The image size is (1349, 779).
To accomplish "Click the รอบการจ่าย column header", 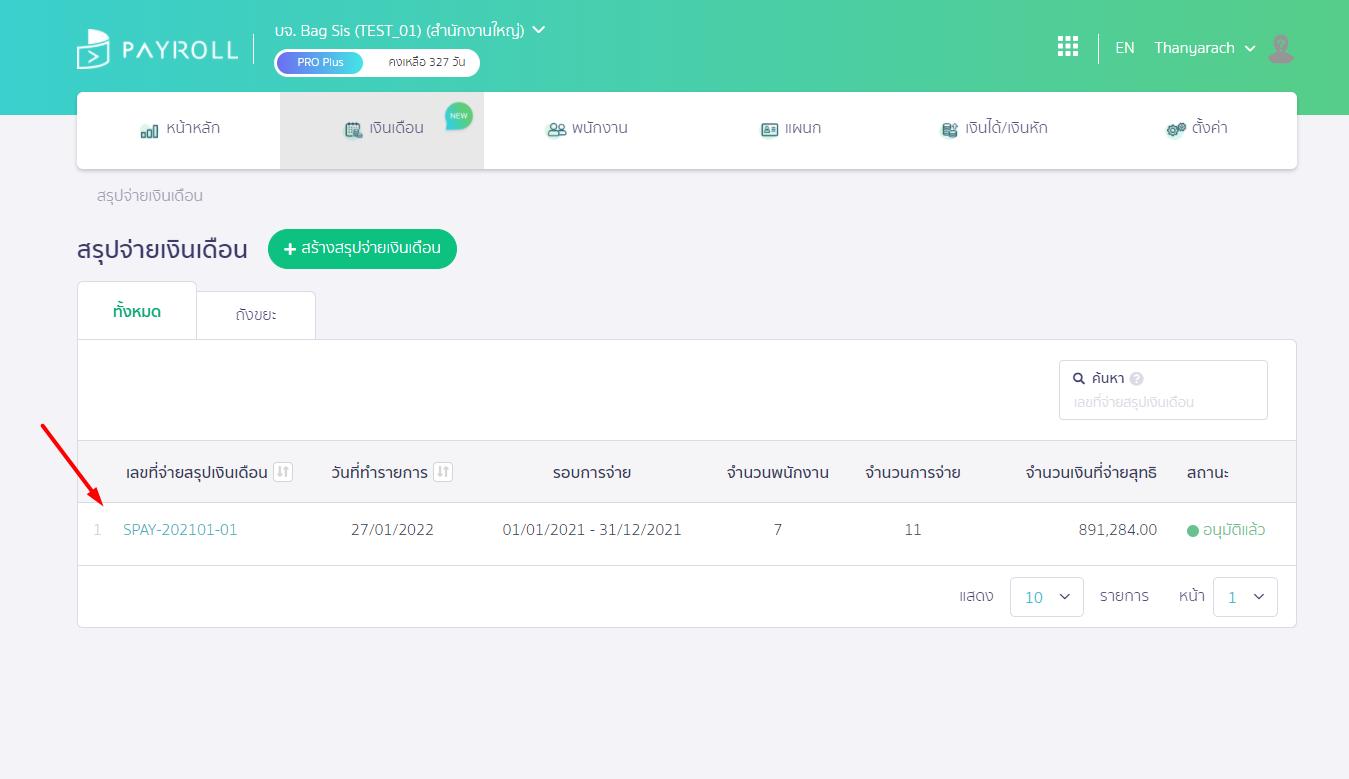I will [592, 472].
